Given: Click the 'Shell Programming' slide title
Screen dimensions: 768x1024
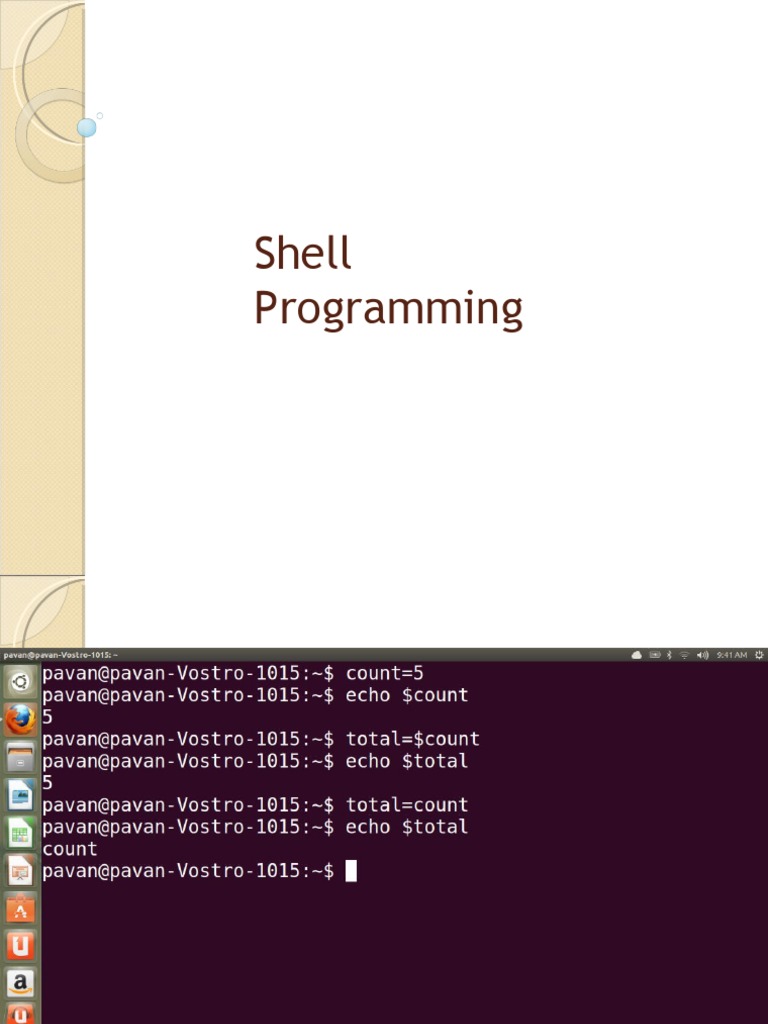Looking at the screenshot, I should [x=388, y=281].
